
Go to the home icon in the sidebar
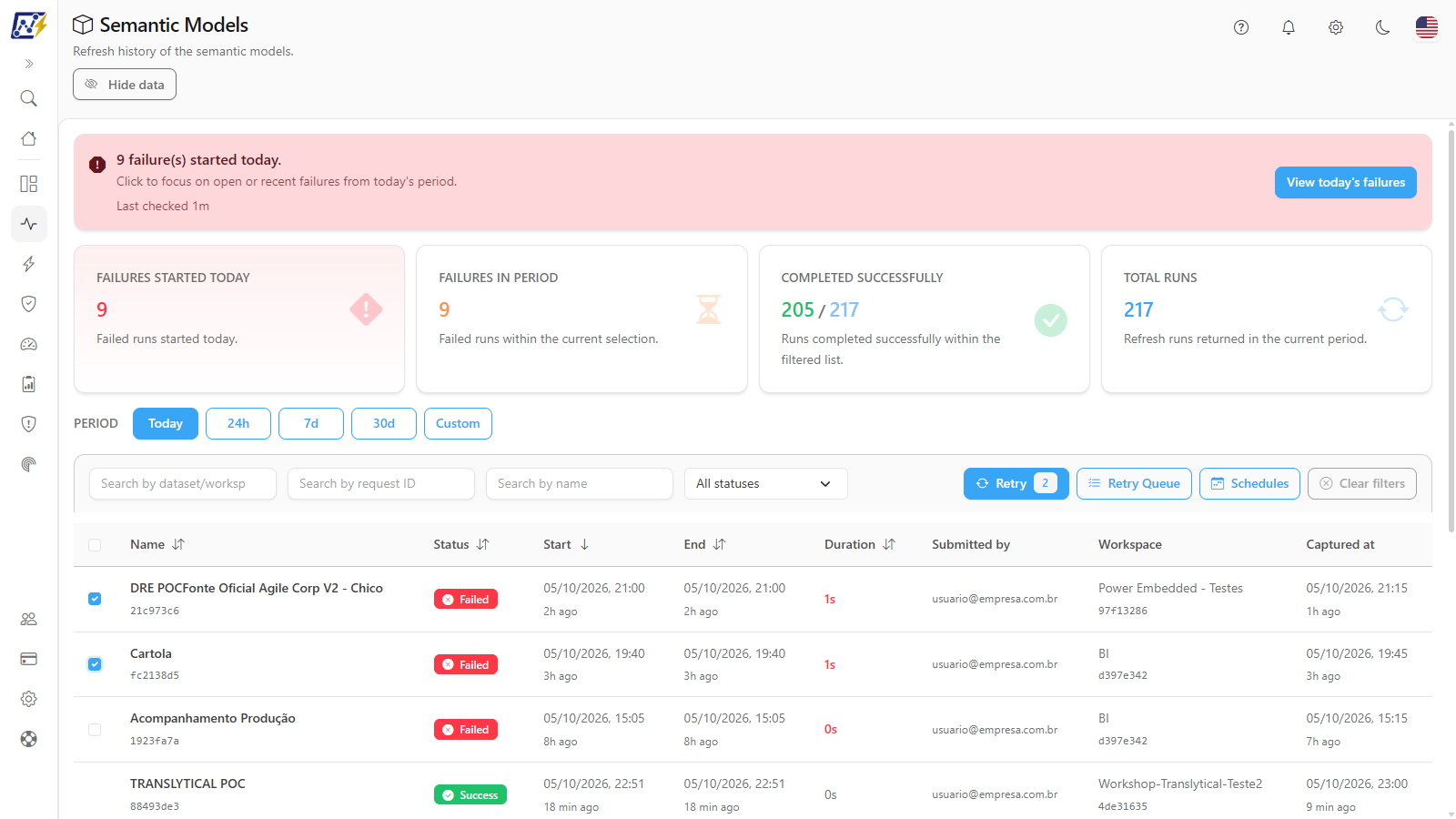29,138
